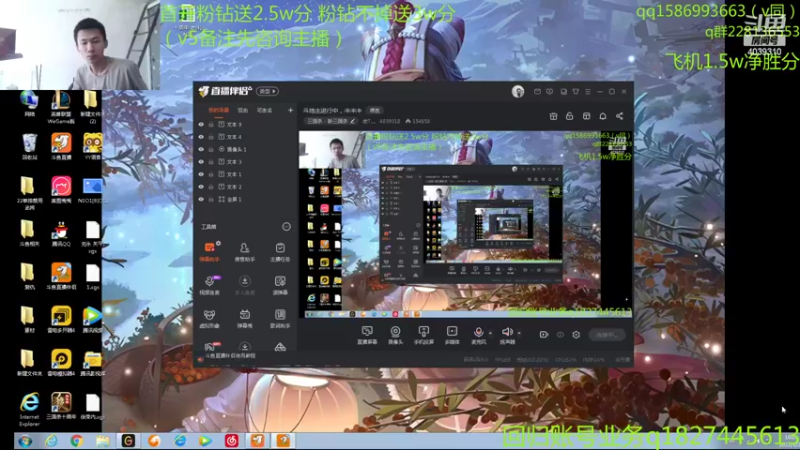This screenshot has width=800, height=450.
Task: Hide the 文本 9 layer with its eye icon
Action: [201, 124]
